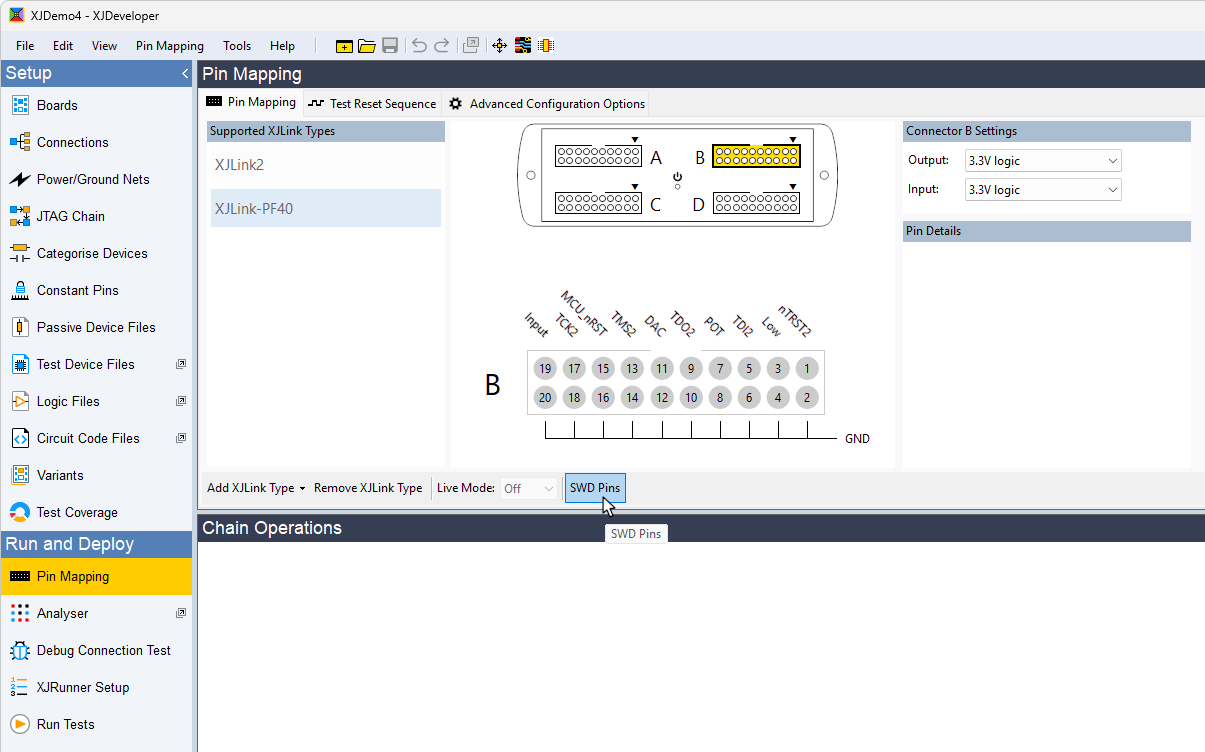Viewport: 1205px width, 752px height.
Task: Click the Redo arrow icon
Action: 441,46
